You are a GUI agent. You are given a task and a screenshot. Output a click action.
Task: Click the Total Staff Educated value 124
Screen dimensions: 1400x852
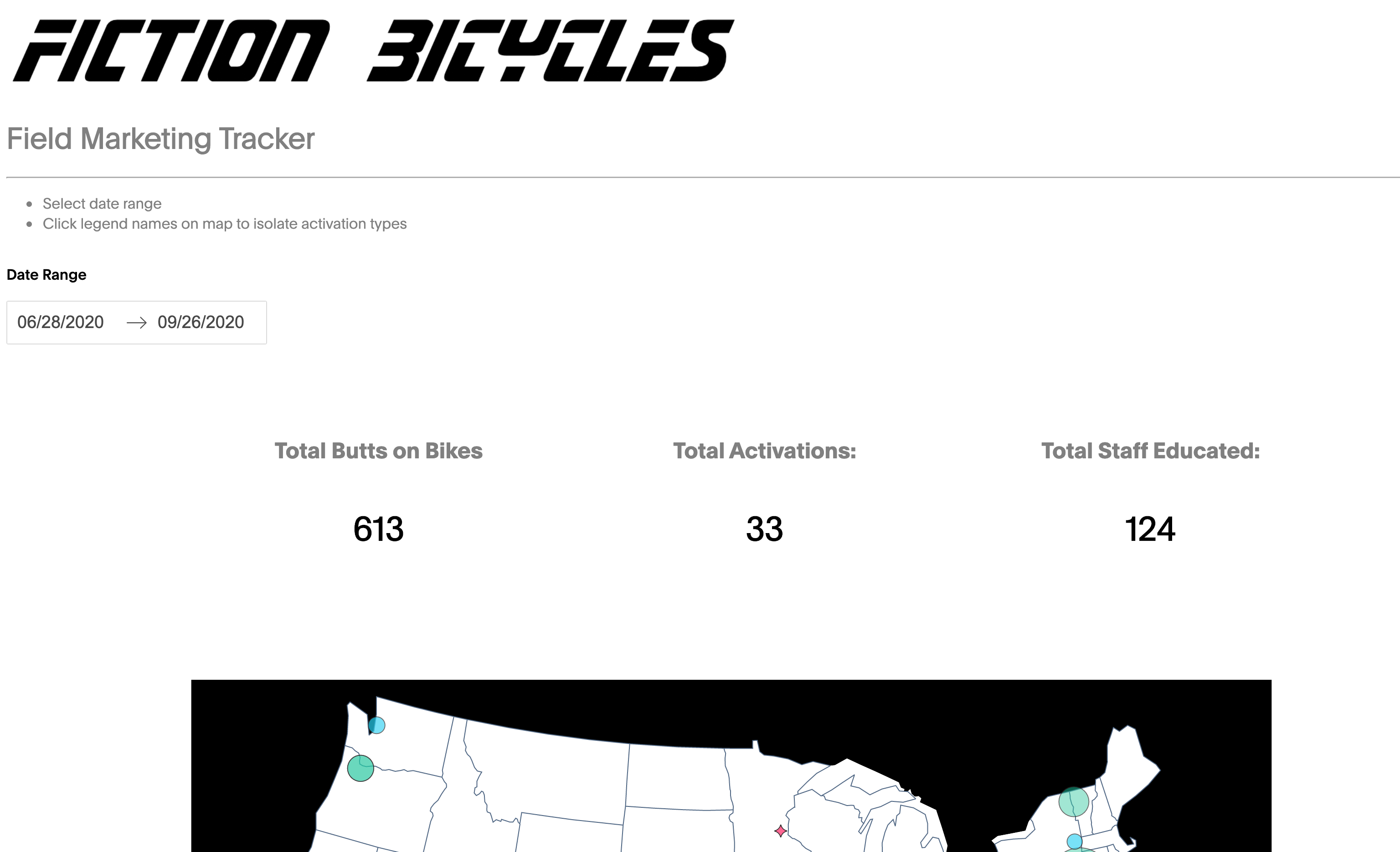click(x=1149, y=530)
